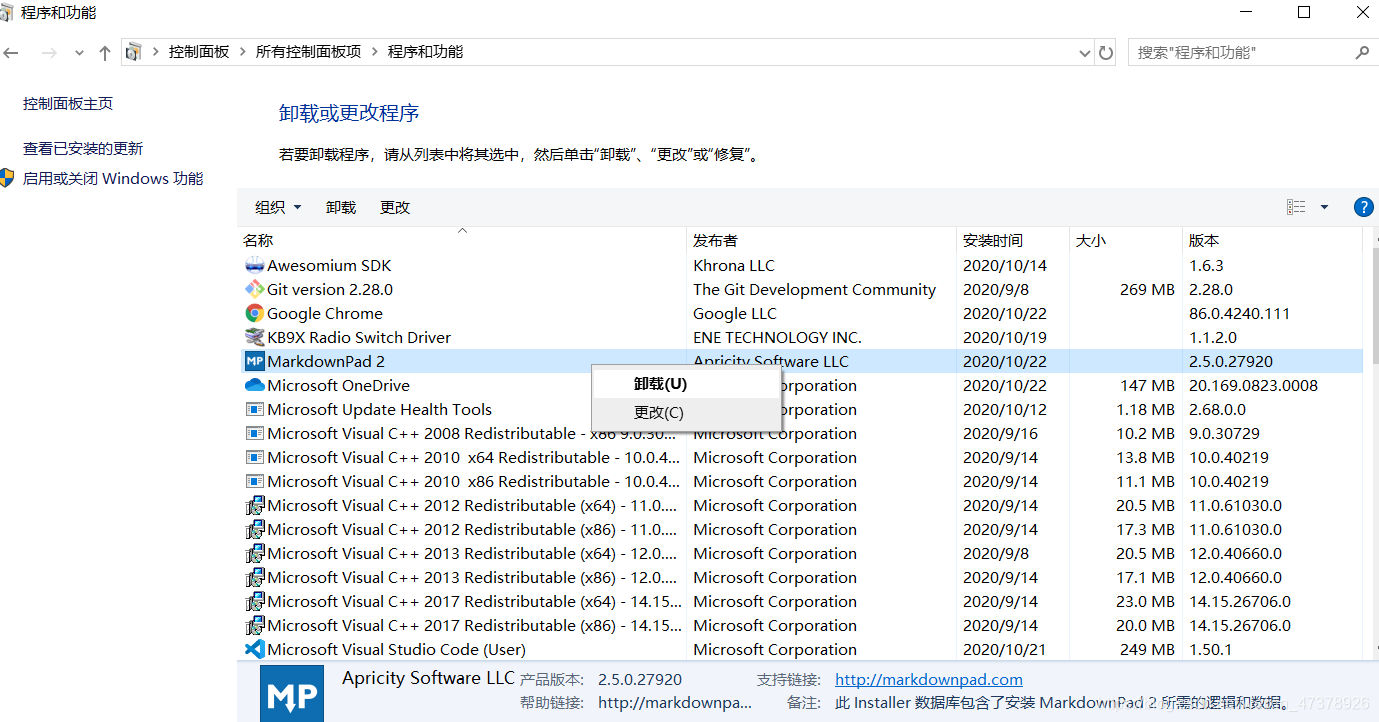Sort by the 名称 column header
The image size is (1379, 722).
[x=462, y=240]
